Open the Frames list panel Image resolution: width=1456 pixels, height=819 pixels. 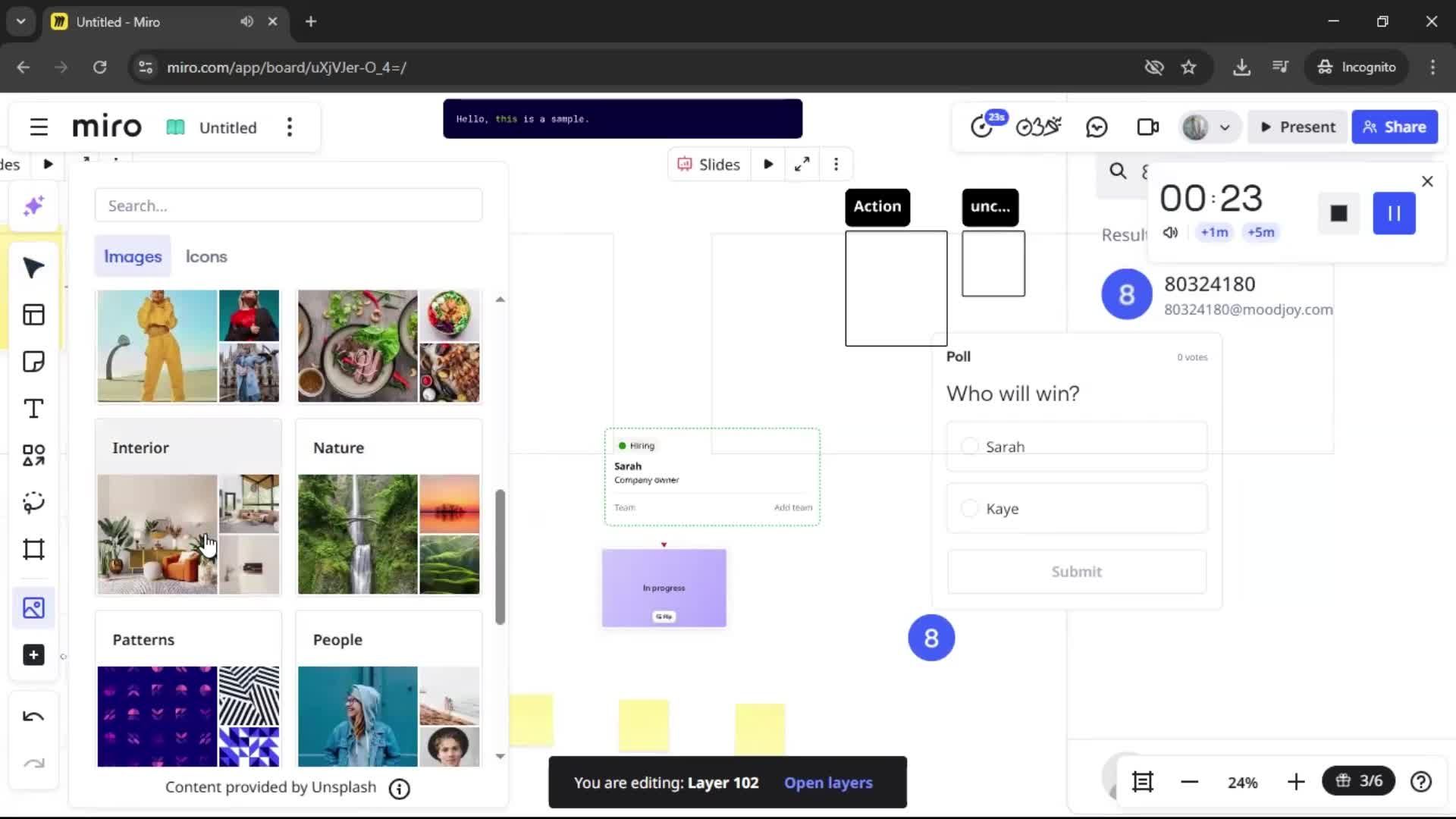[1143, 782]
